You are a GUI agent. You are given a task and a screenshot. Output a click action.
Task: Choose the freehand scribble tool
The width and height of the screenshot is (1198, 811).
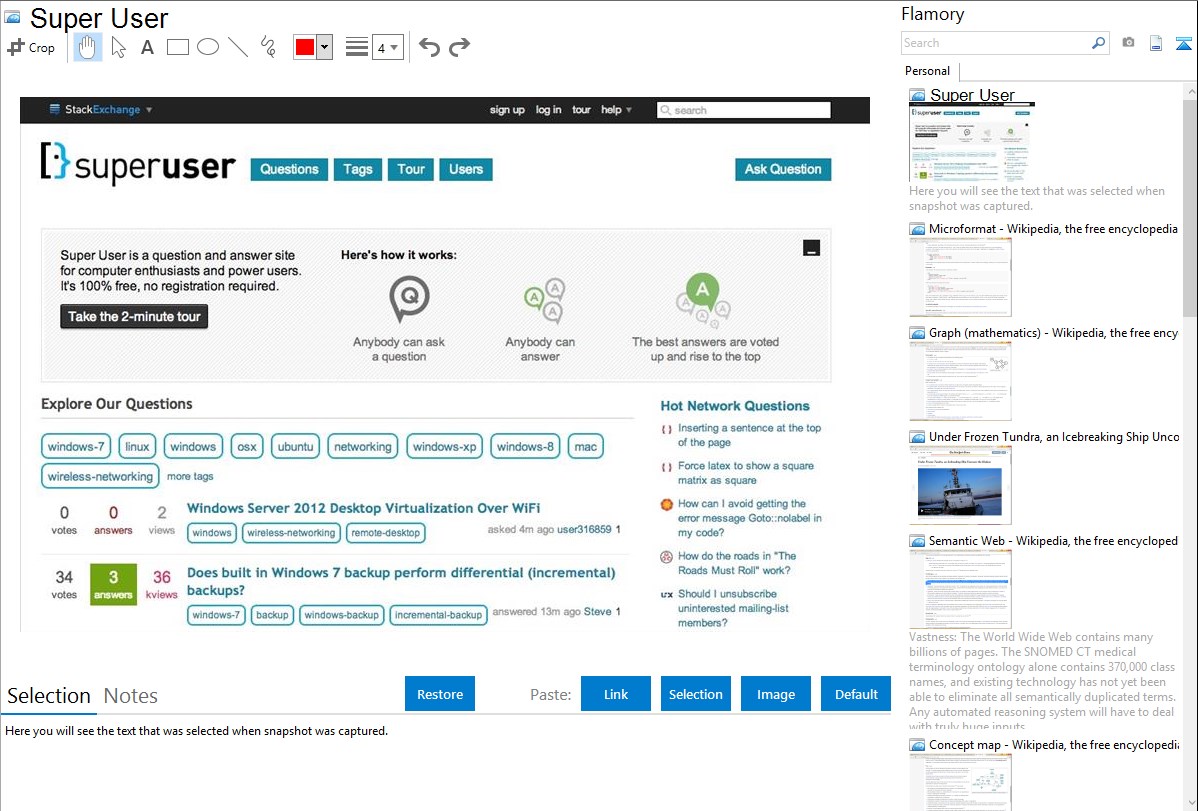[x=268, y=47]
